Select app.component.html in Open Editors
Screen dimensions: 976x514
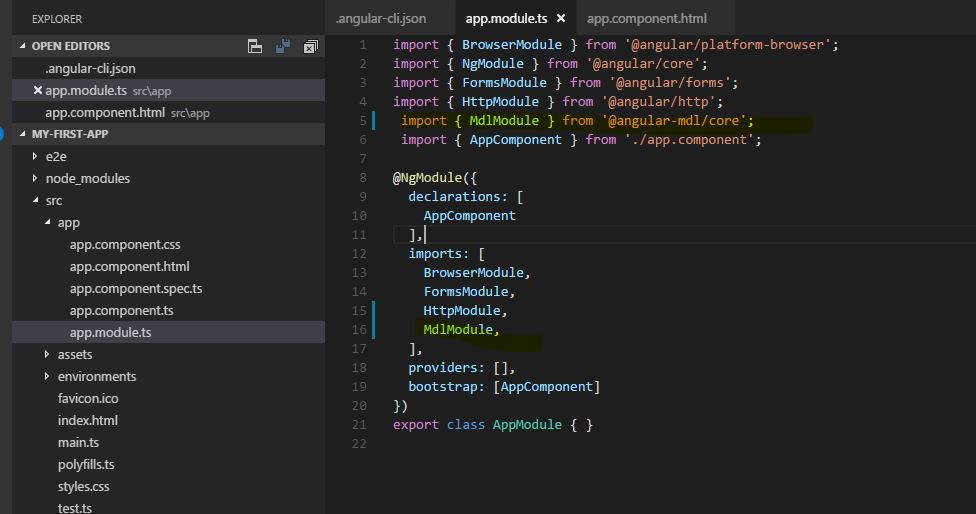[105, 113]
